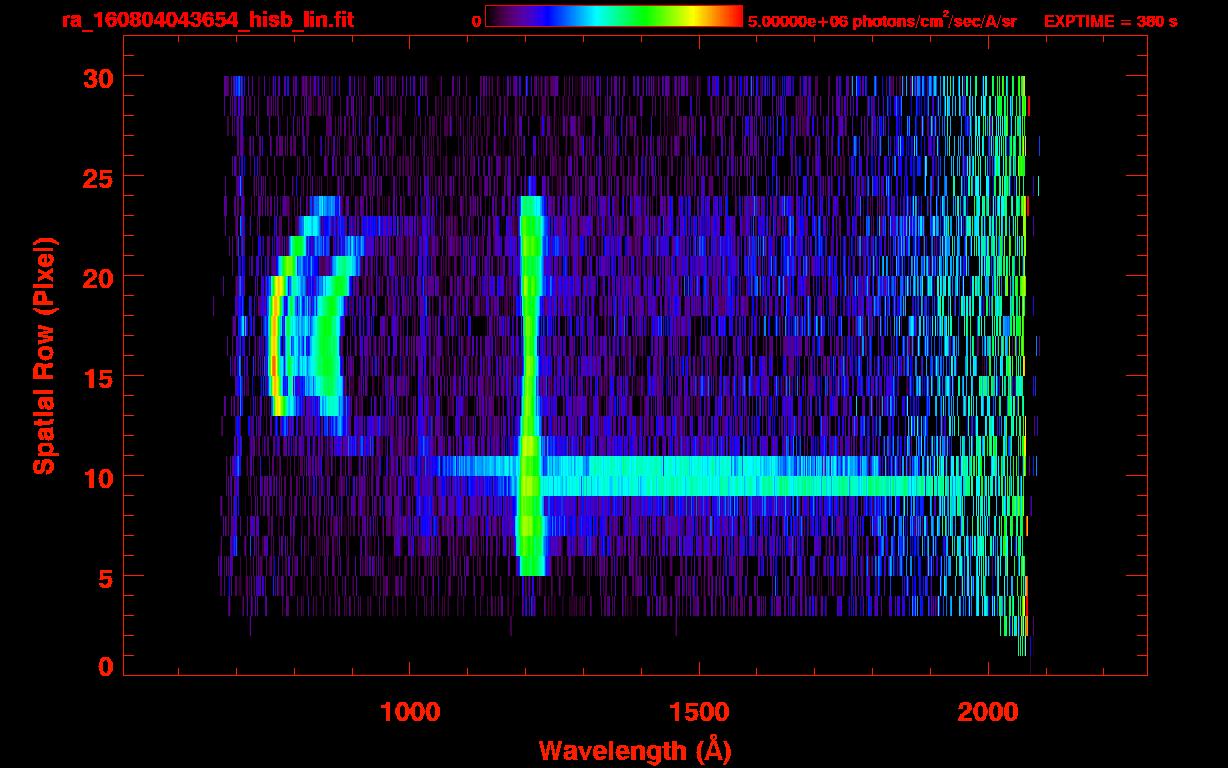This screenshot has width=1228, height=768.
Task: Click the y-axis tick label 30
Action: 96,77
